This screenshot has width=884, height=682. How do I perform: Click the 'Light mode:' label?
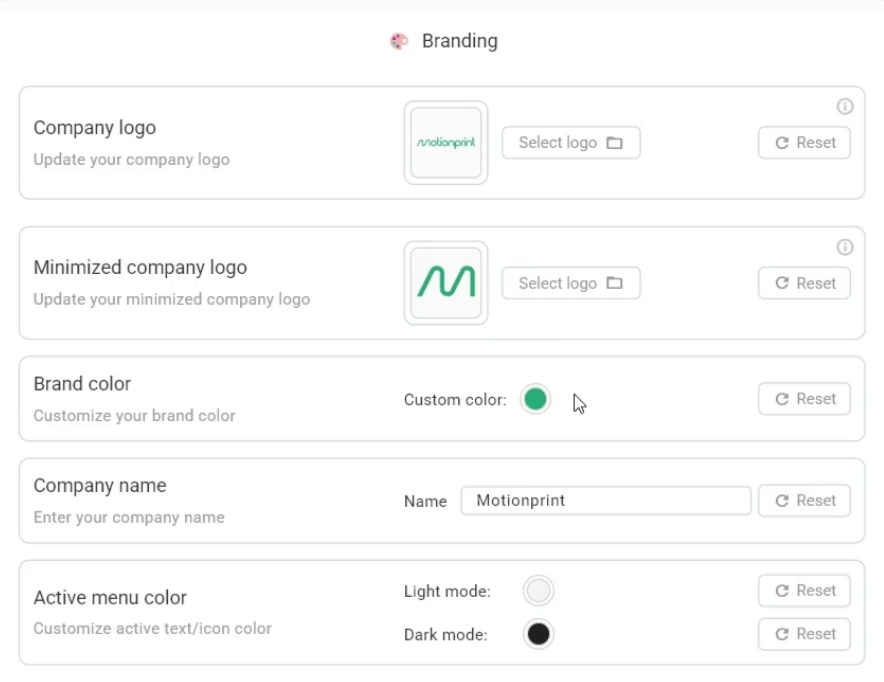[x=447, y=591]
